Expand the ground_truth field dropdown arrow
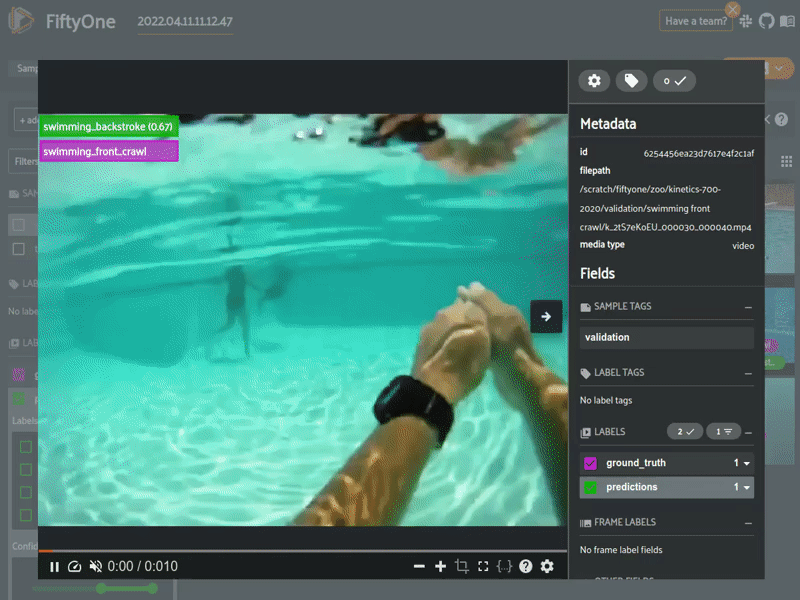This screenshot has width=800, height=600. pos(746,463)
